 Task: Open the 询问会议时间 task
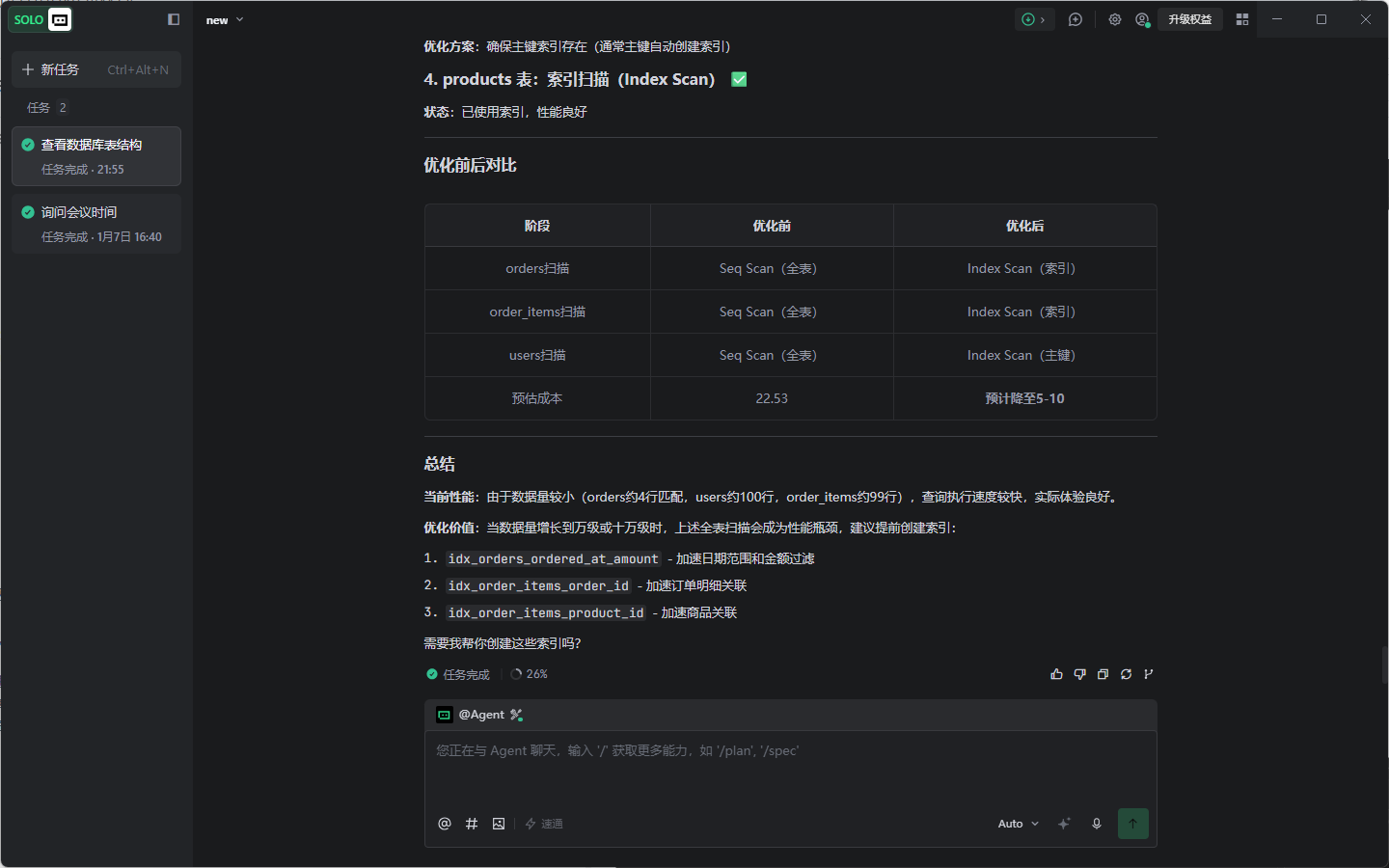tap(96, 224)
